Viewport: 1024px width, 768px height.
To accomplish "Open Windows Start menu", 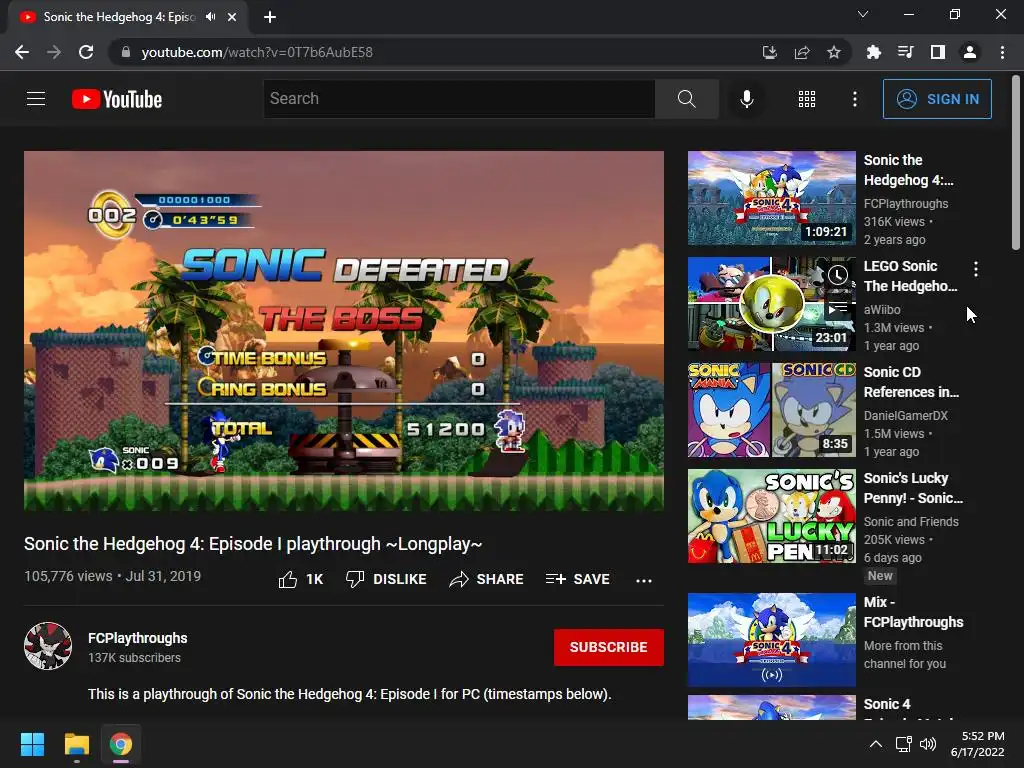I will (x=32, y=744).
